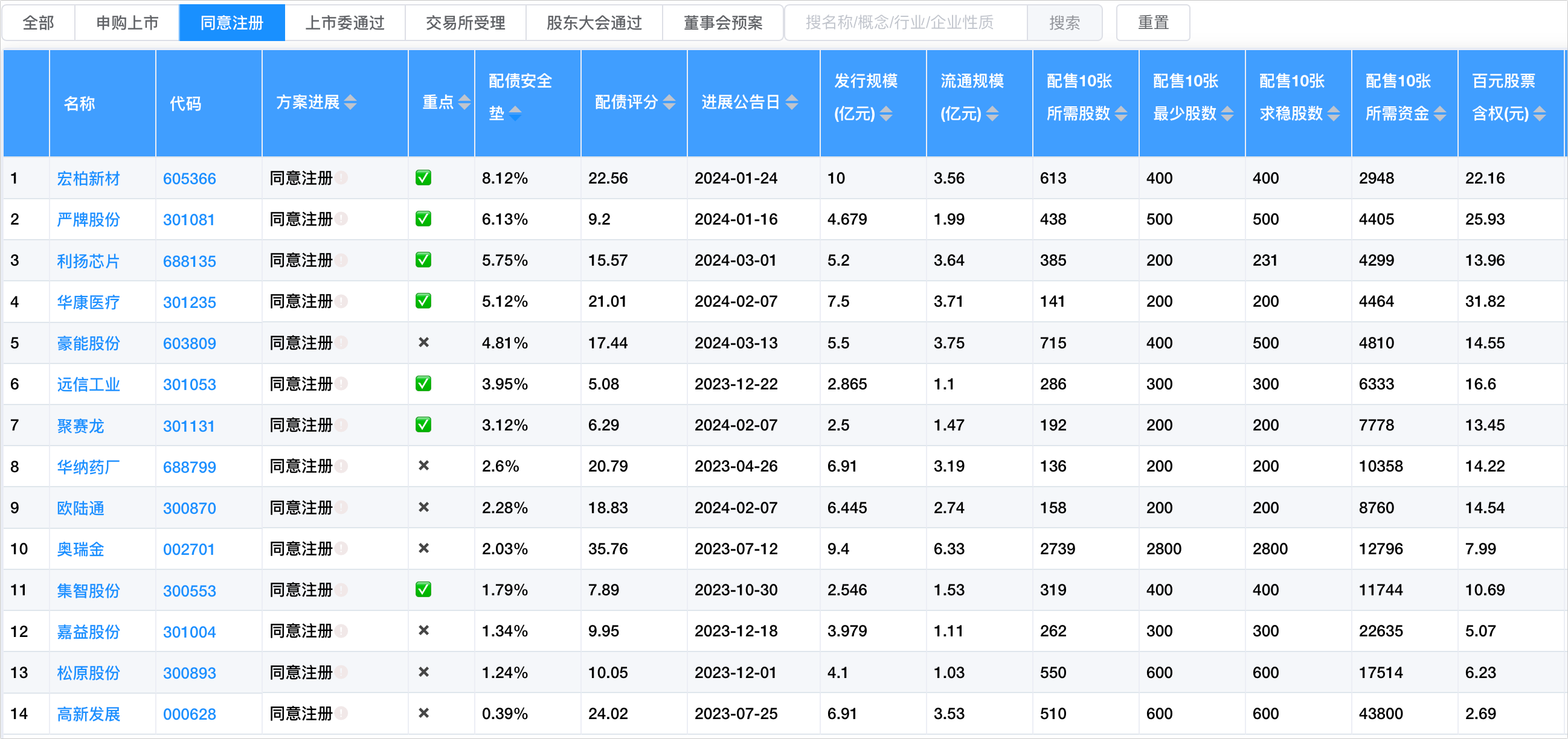Click the X mark in 豪能股份 row

click(x=423, y=342)
